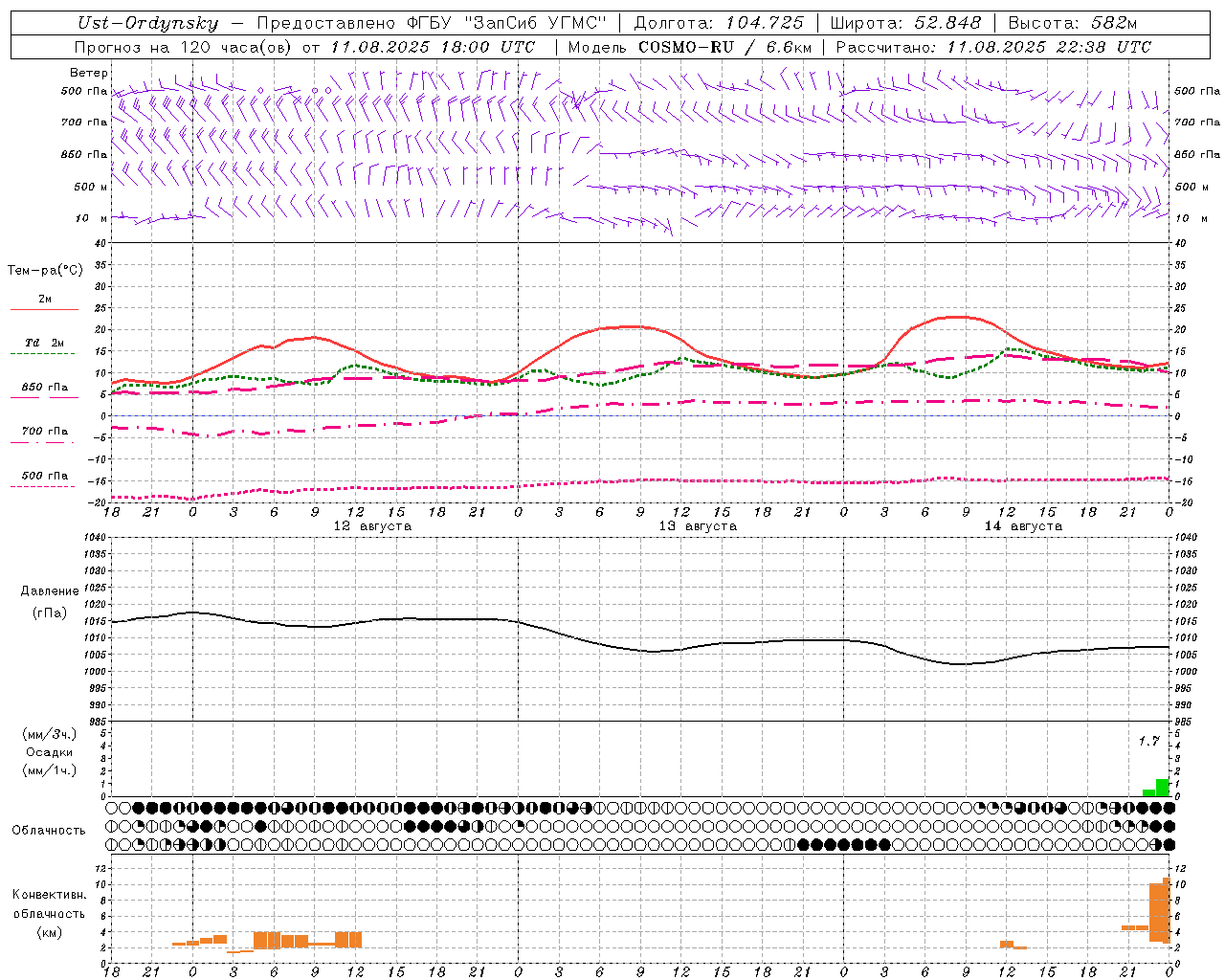Click the "Рассчитано: 11.08.2025 22:38 UTC" text
Image resolution: width=1225 pixels, height=980 pixels.
[993, 47]
